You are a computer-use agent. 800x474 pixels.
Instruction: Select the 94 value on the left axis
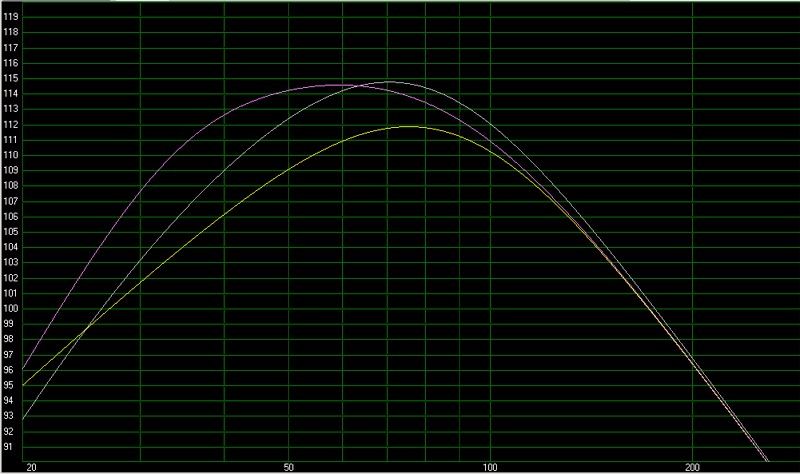(9, 401)
